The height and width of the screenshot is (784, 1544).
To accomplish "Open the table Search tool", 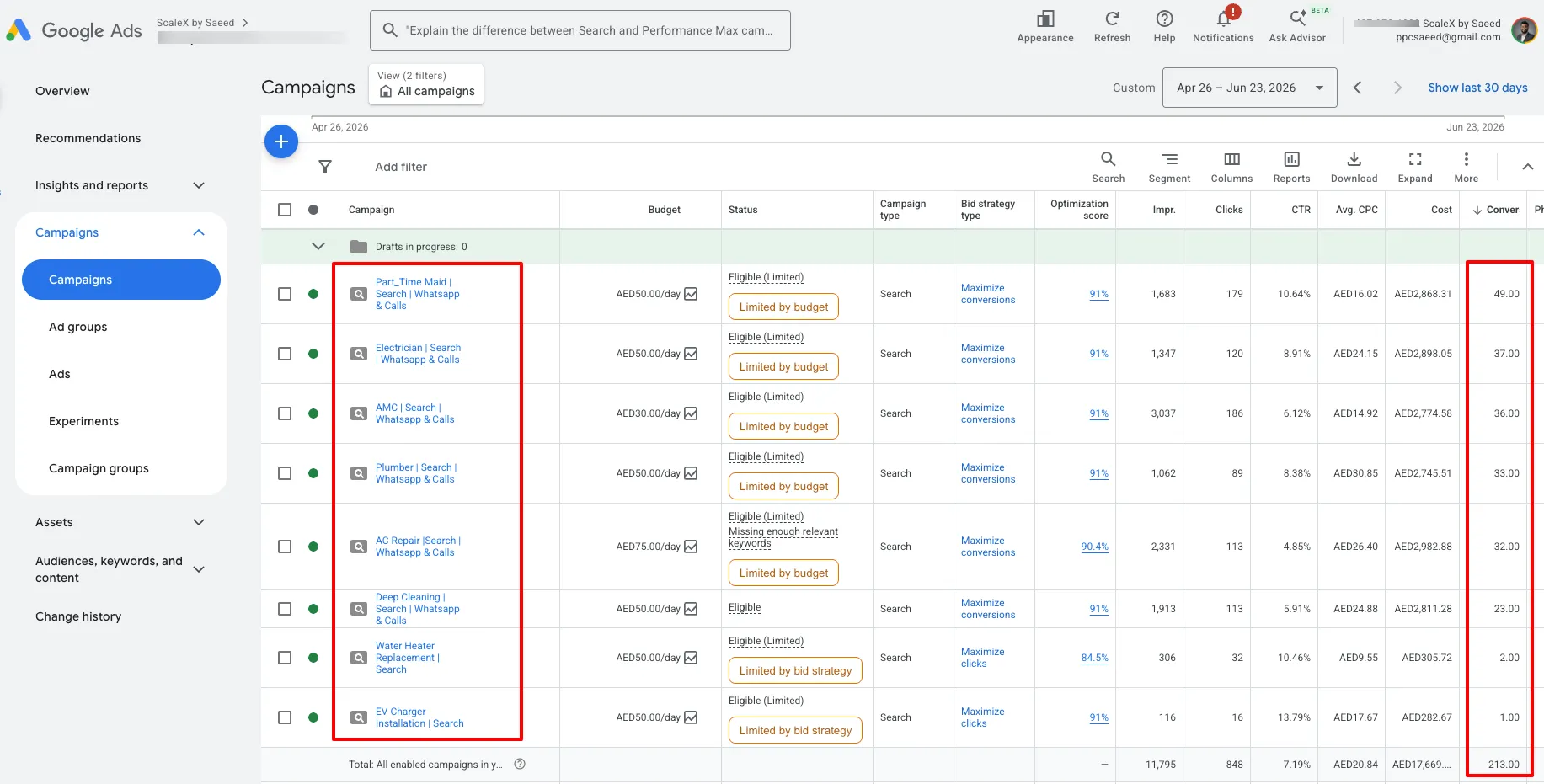I will (1108, 167).
